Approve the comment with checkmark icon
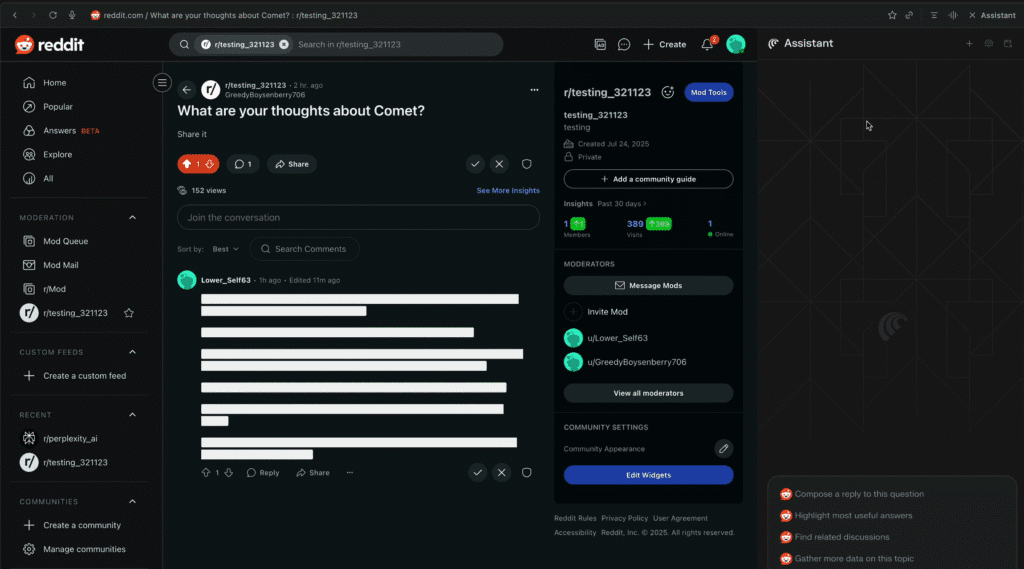 (478, 472)
